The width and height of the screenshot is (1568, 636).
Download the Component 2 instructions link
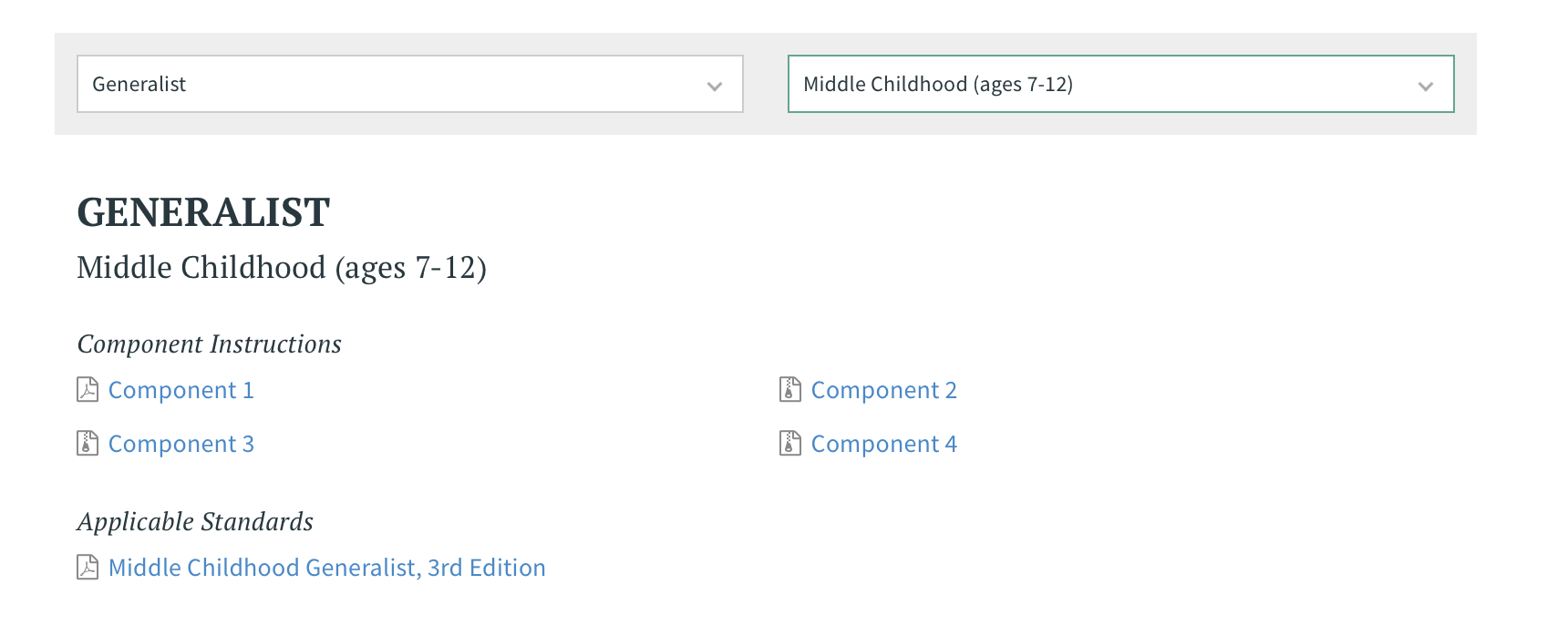tap(884, 390)
